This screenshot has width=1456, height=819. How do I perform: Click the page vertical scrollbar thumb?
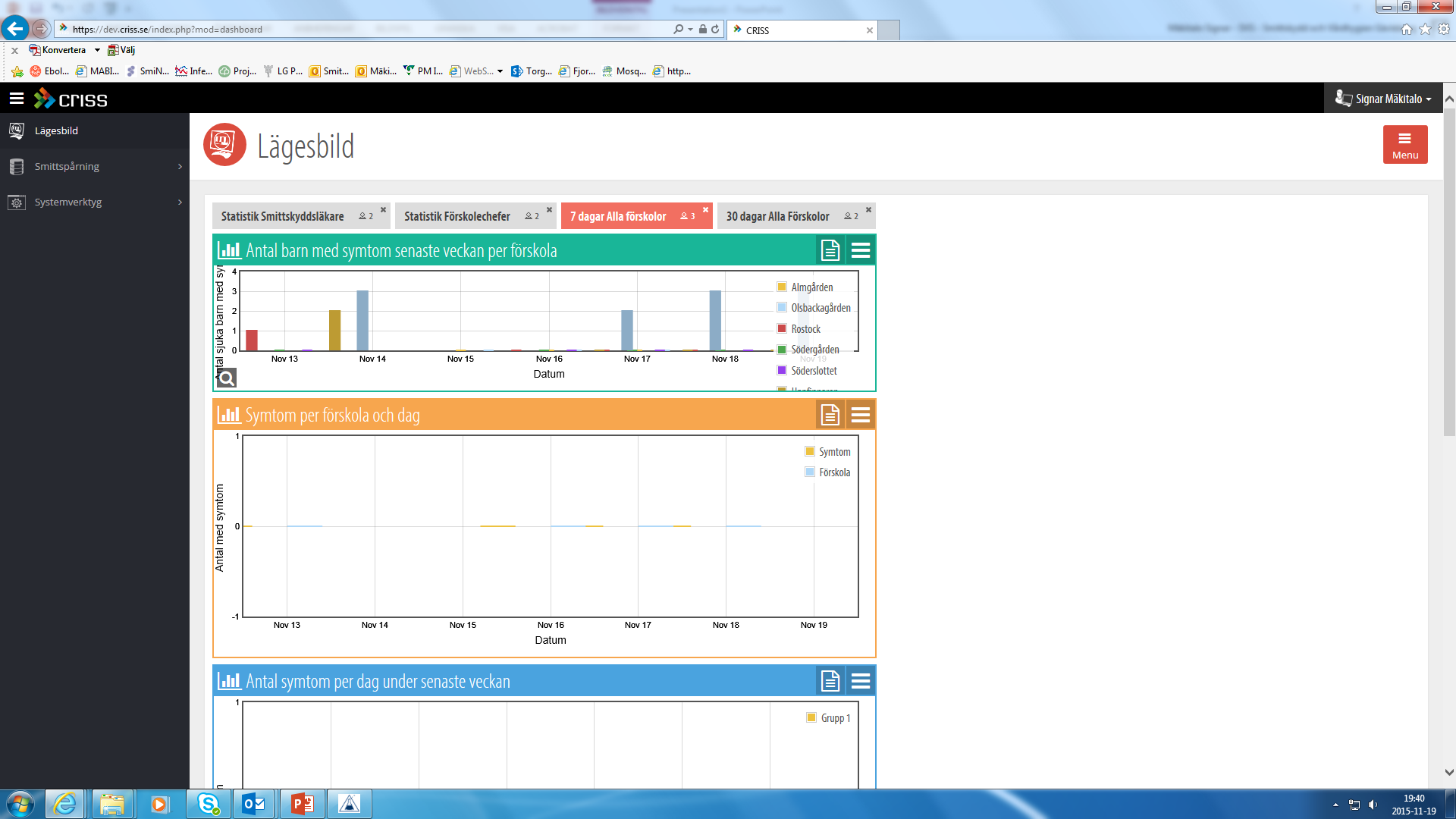[x=1449, y=271]
